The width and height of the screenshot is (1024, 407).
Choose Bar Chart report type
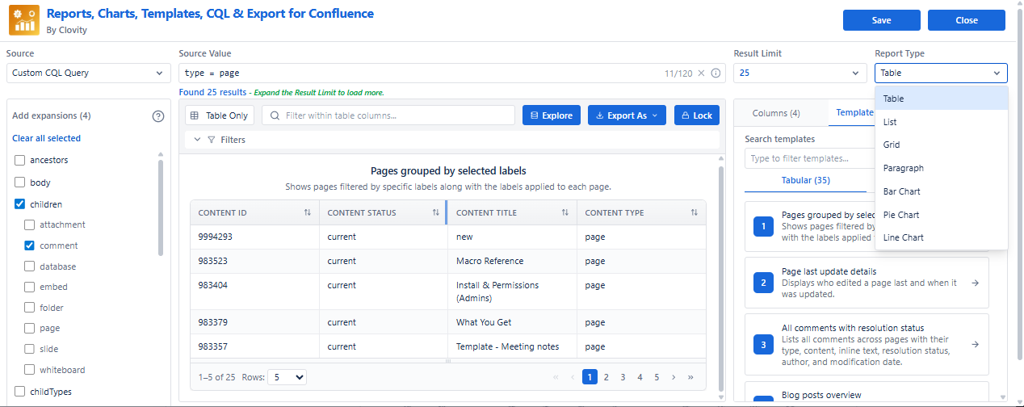pos(942,191)
